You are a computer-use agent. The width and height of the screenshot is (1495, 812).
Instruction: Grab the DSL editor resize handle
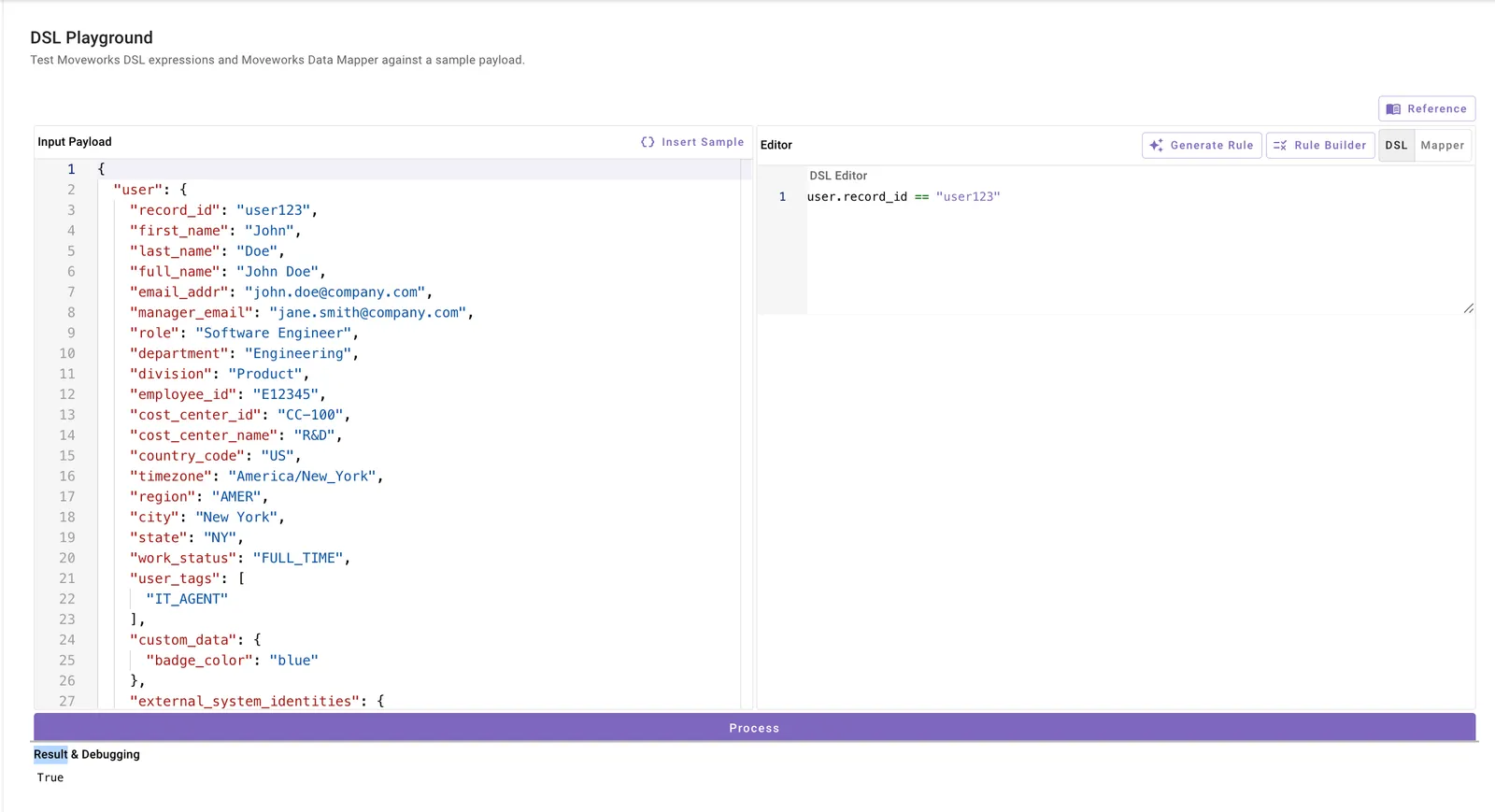(1469, 308)
